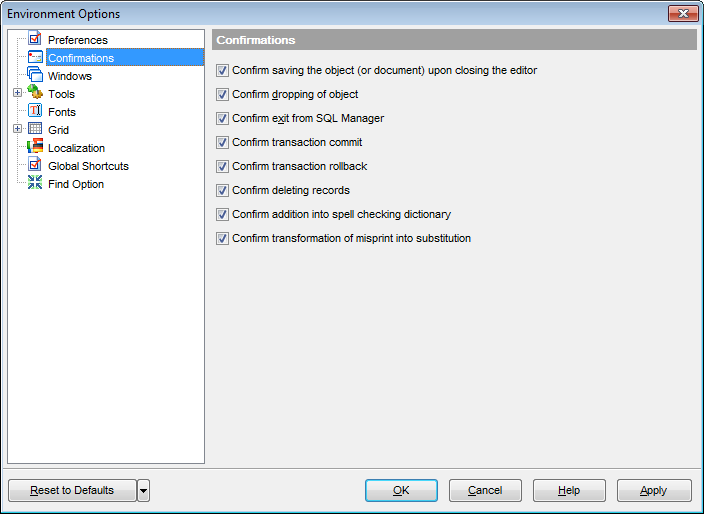The image size is (704, 514).
Task: Click the Global Shortcuts icon
Action: tap(35, 164)
